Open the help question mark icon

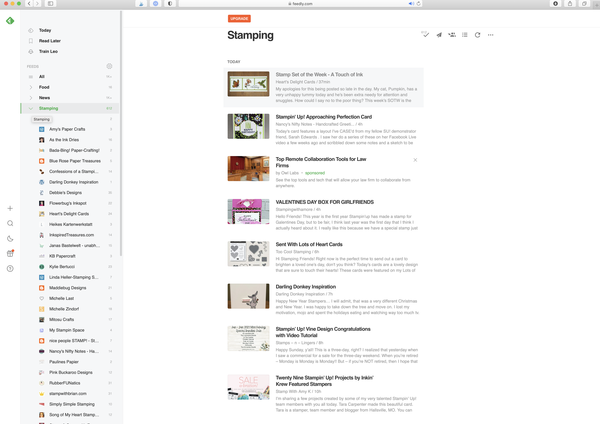click(10, 268)
